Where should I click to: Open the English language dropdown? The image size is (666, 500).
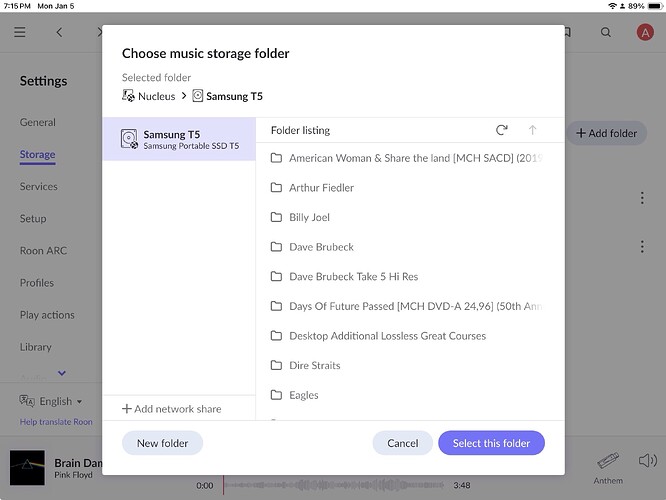click(52, 402)
